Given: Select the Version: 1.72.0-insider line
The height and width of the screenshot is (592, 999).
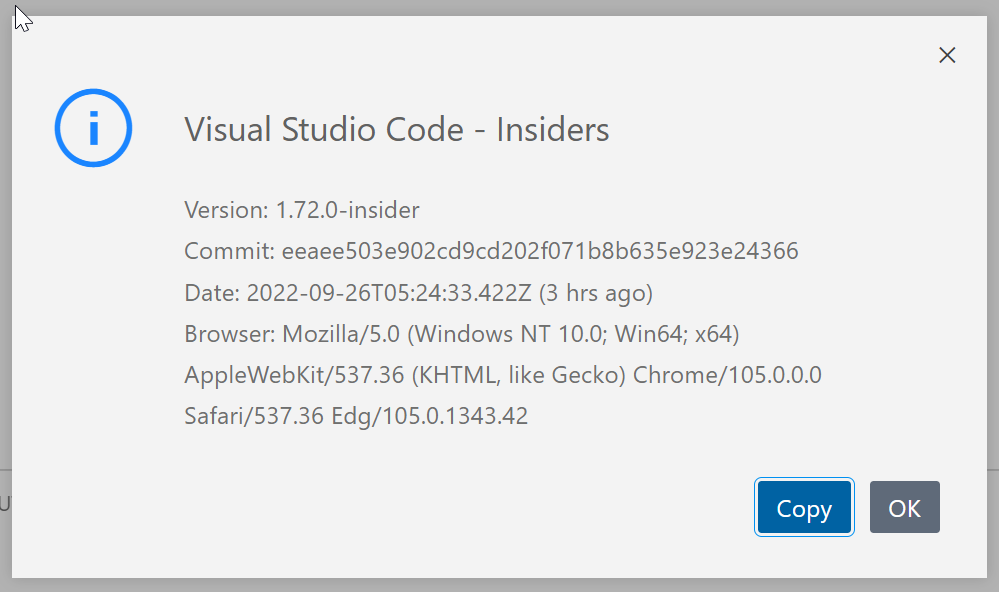Looking at the screenshot, I should coord(300,210).
